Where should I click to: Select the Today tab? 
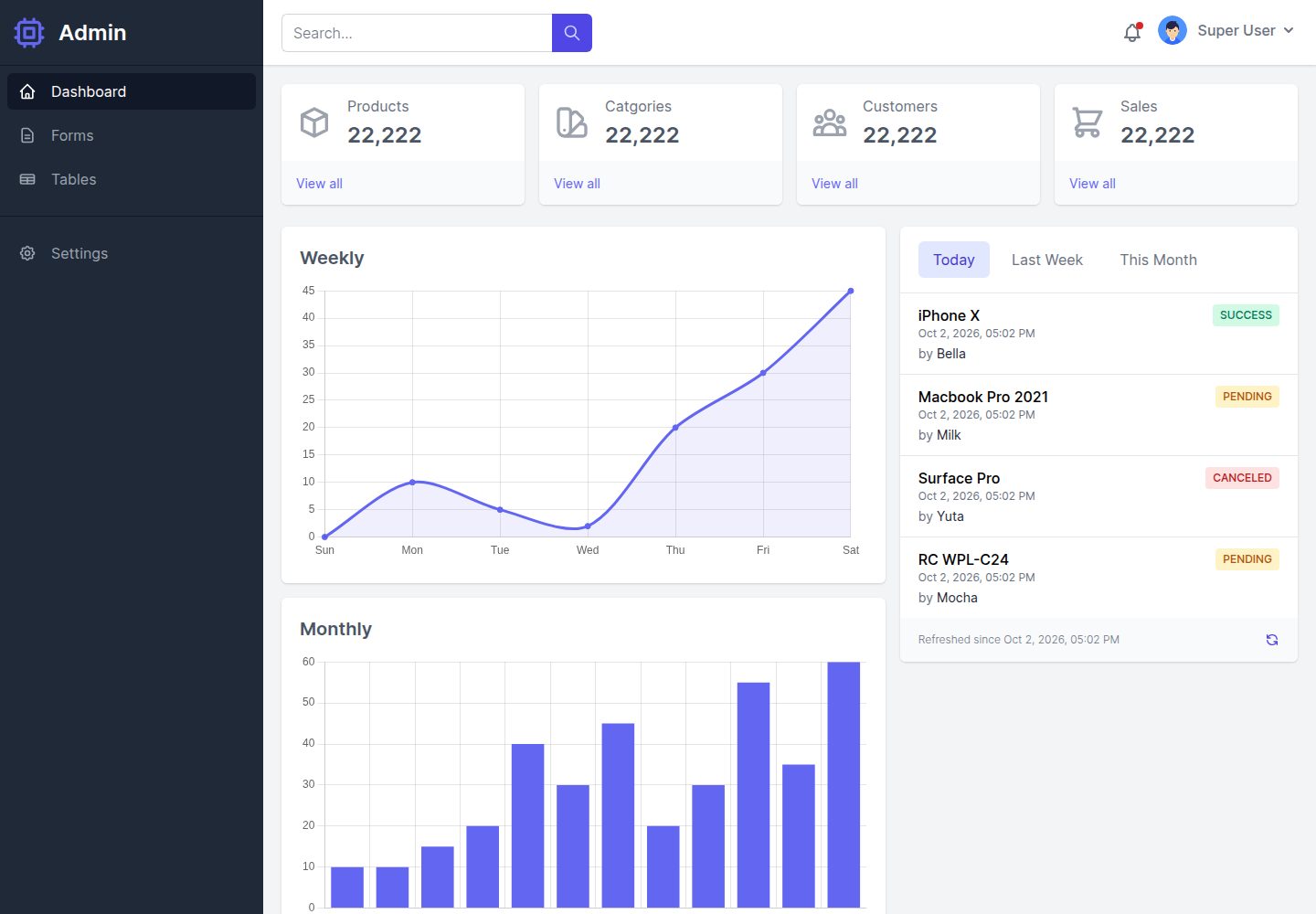954,260
